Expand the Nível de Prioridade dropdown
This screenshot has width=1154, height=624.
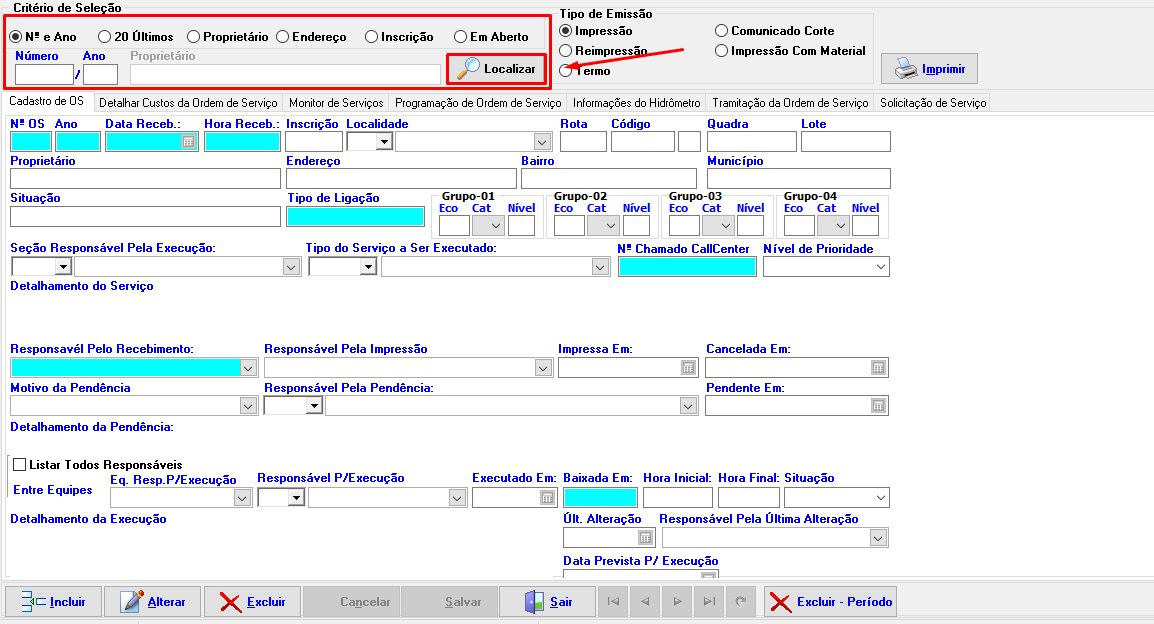tap(880, 267)
